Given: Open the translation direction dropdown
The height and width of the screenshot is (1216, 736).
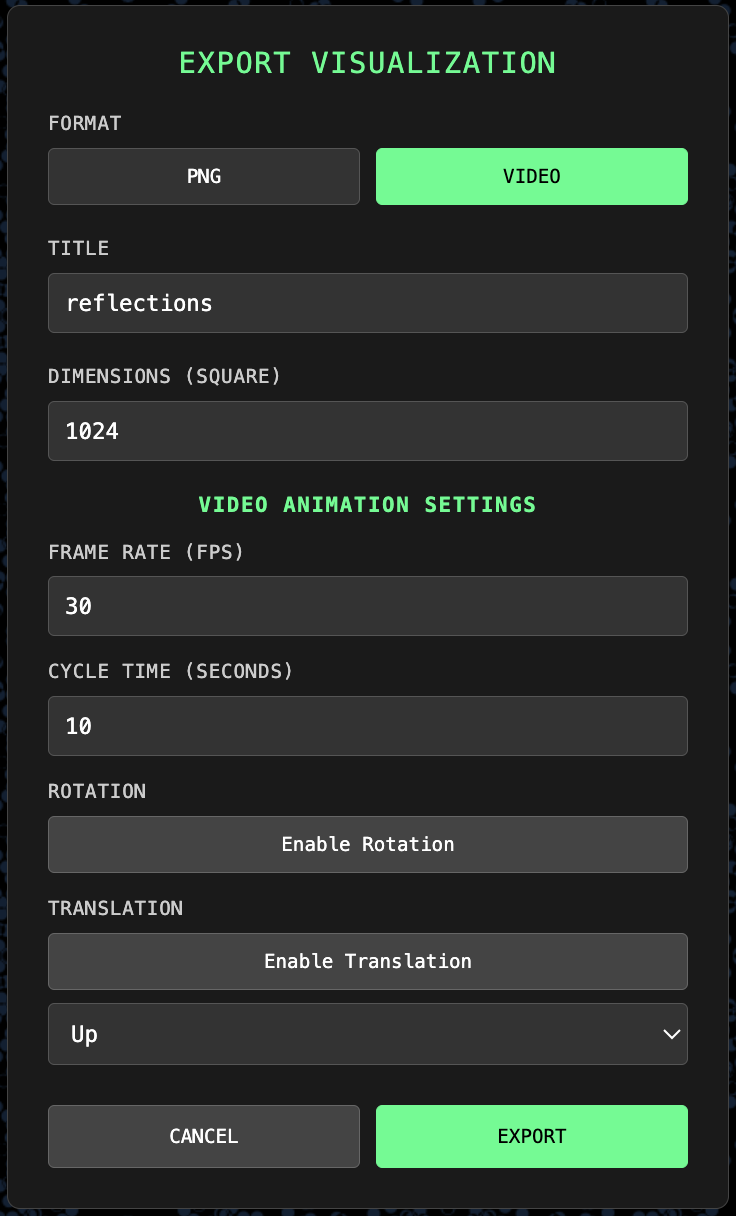Looking at the screenshot, I should point(367,1034).
